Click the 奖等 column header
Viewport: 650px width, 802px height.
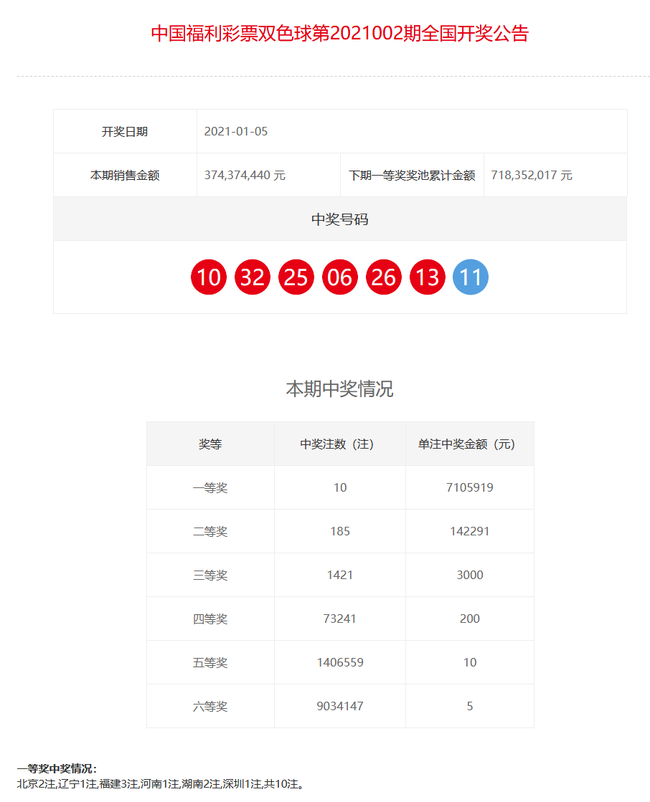click(x=210, y=444)
